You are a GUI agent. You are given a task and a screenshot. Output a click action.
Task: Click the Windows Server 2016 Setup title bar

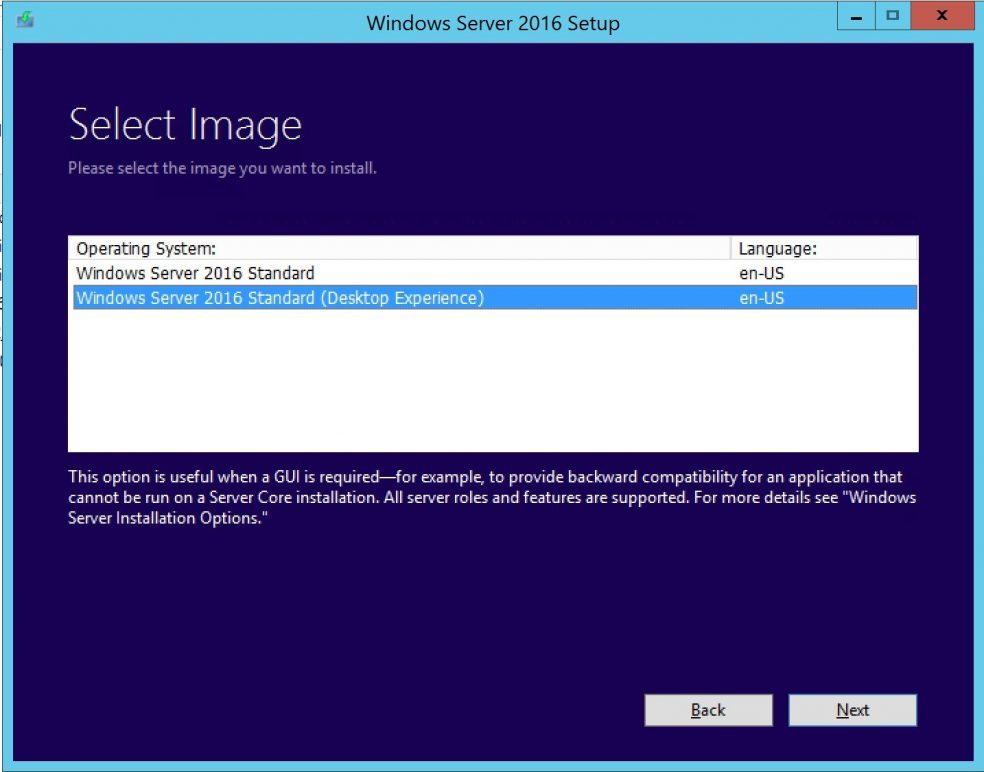(492, 22)
